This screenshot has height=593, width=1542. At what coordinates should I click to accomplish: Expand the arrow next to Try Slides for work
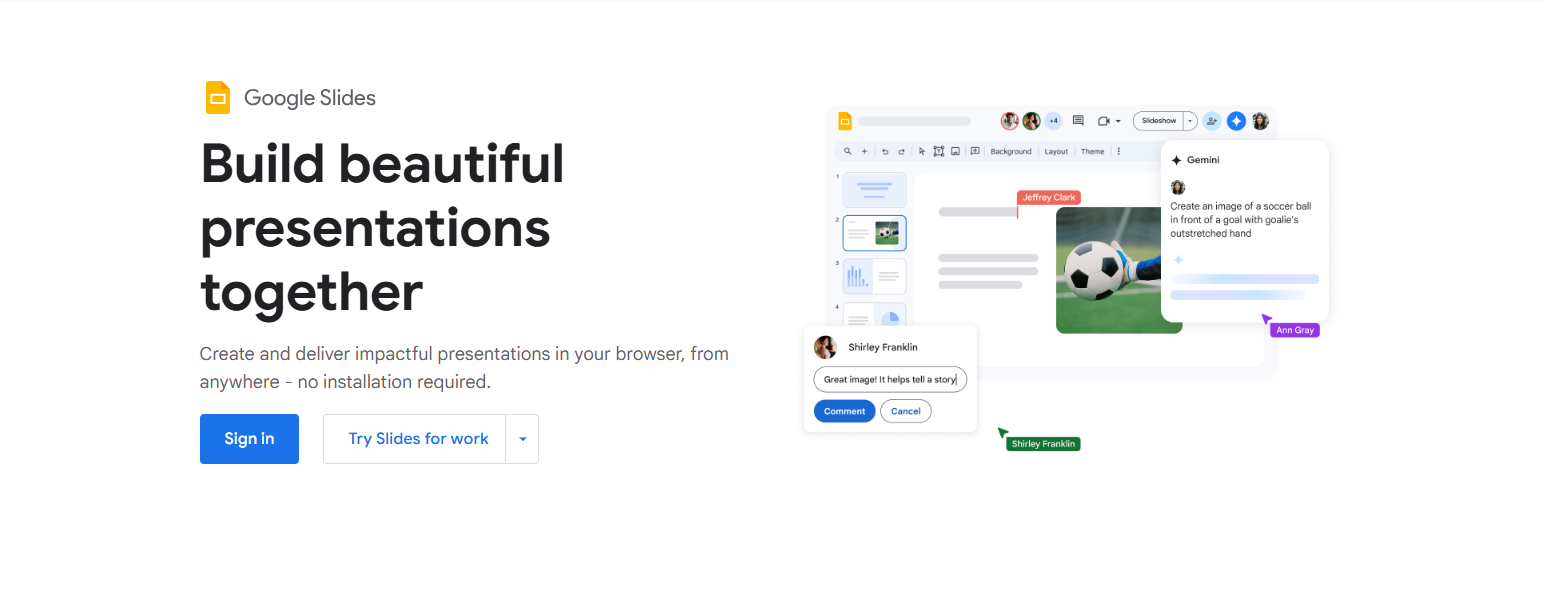(522, 439)
